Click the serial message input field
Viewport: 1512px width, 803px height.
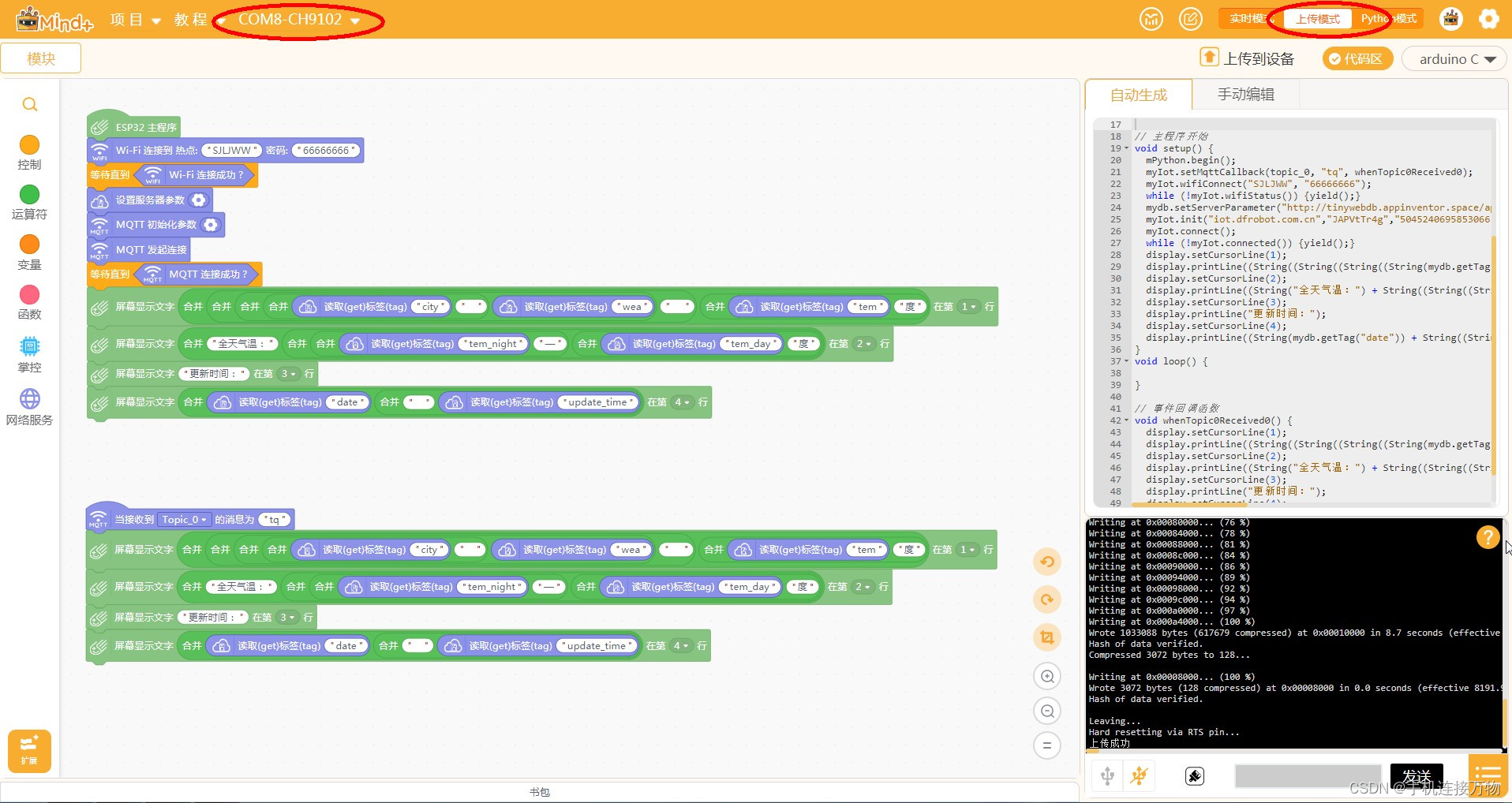[1308, 776]
